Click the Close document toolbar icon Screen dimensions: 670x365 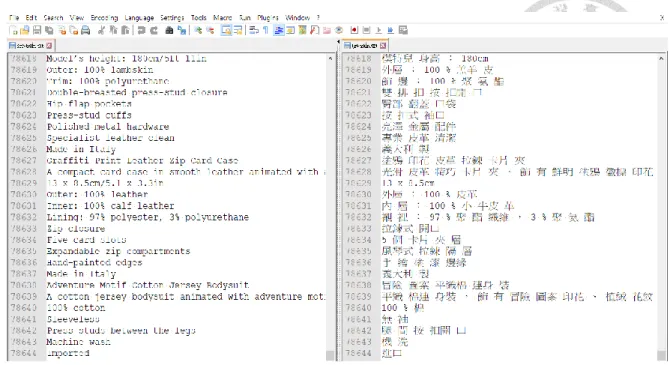[62, 30]
